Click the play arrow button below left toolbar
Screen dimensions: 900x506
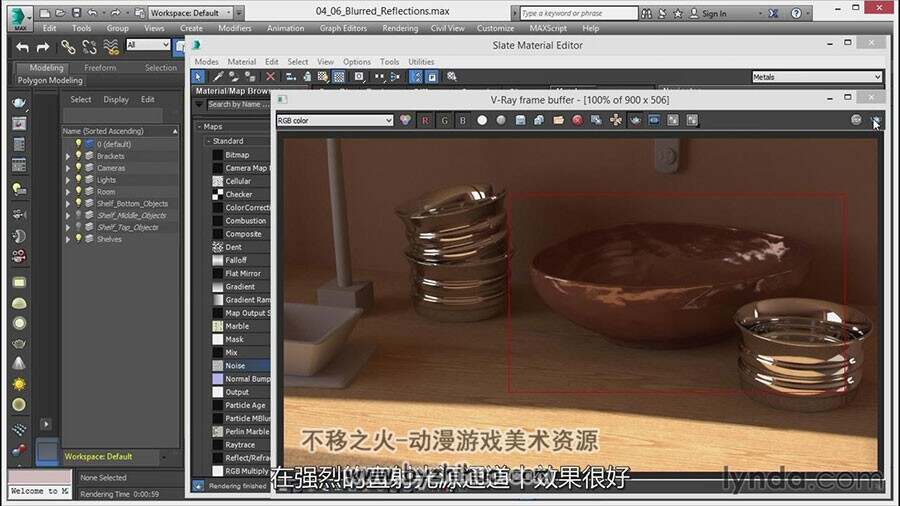46,424
